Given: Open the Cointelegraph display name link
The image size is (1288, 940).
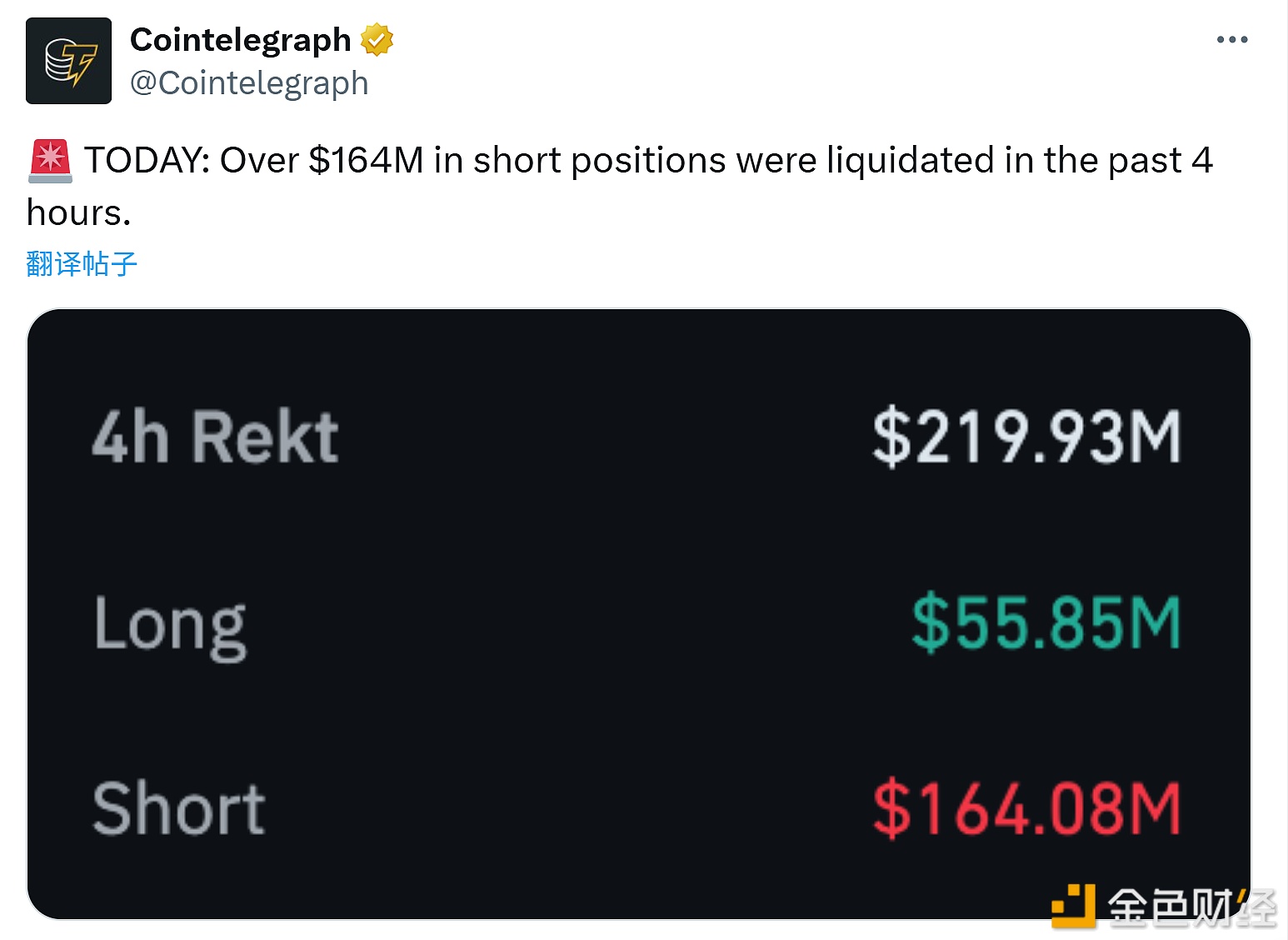Looking at the screenshot, I should point(240,40).
